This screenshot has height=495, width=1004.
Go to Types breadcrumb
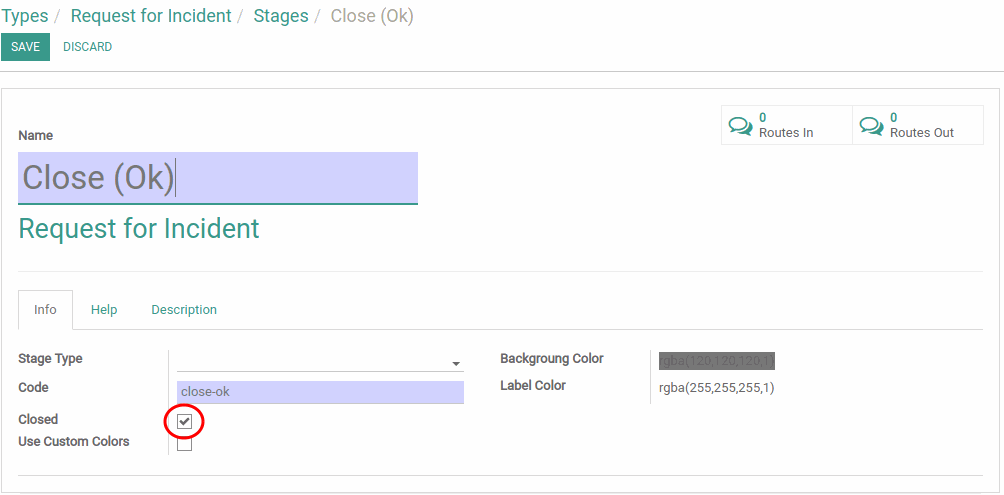[24, 16]
